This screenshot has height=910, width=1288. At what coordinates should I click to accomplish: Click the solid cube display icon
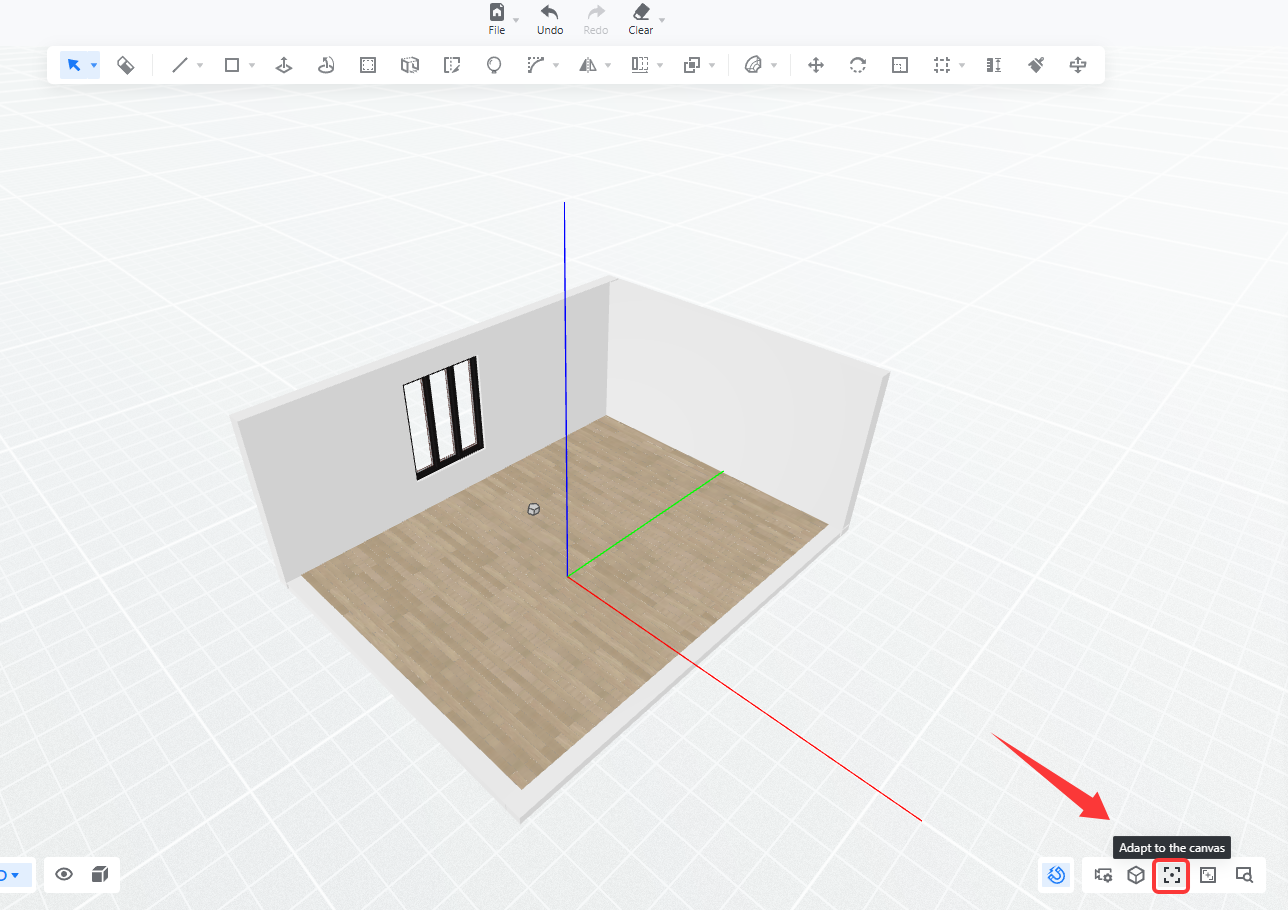tap(100, 875)
